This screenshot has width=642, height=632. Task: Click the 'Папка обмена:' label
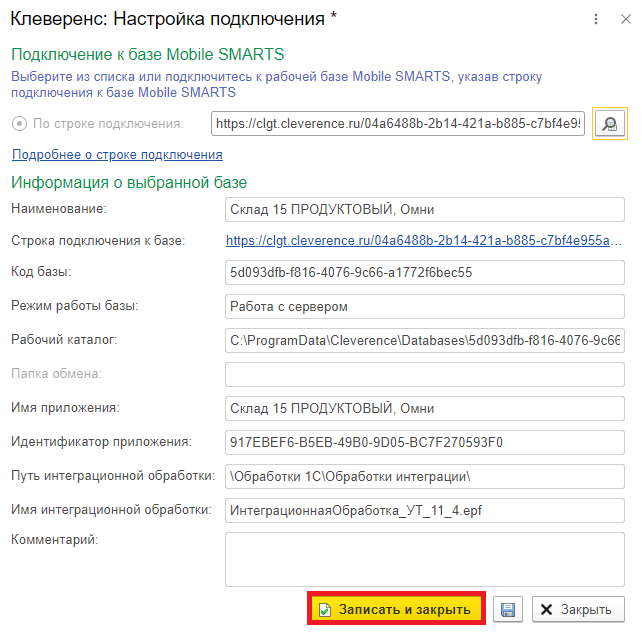56,373
